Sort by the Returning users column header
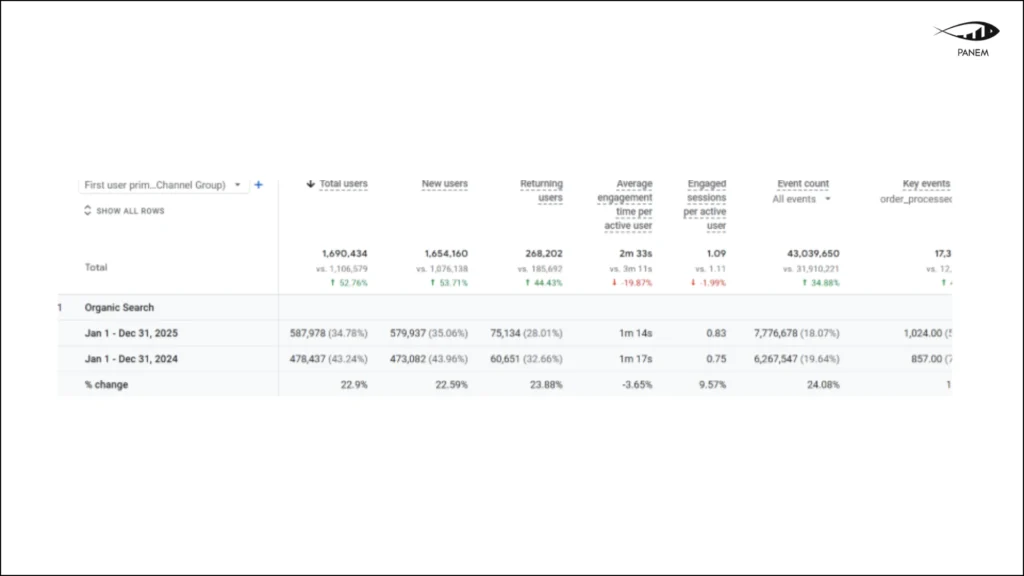 [541, 191]
